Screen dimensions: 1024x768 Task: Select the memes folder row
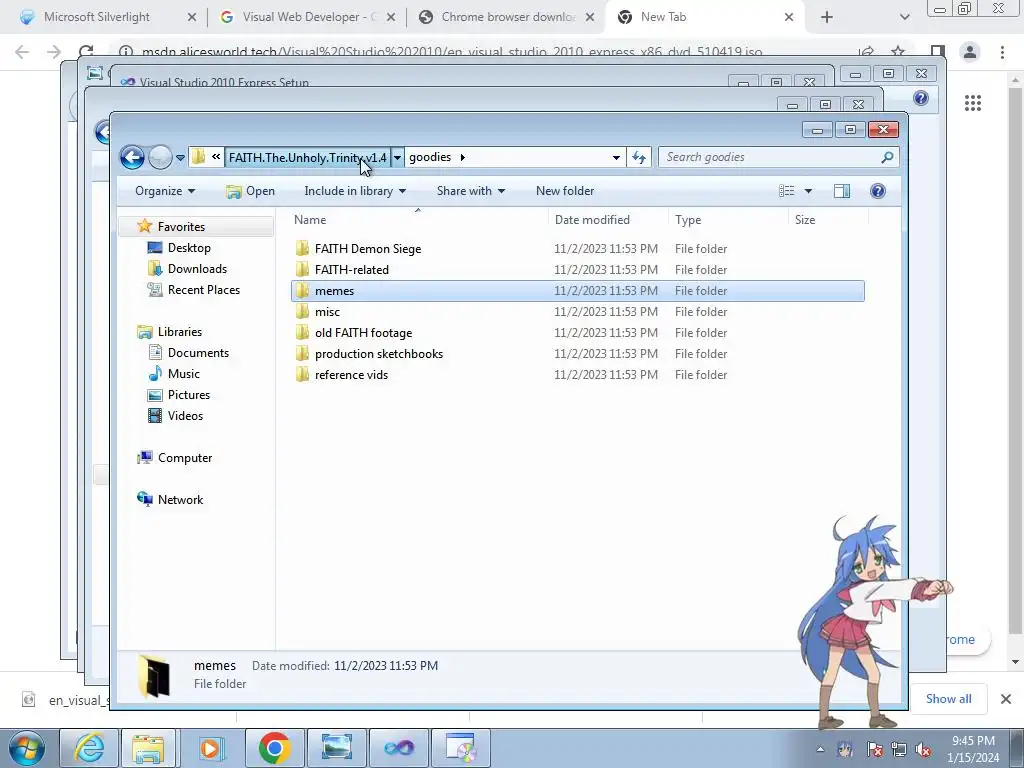coord(577,291)
